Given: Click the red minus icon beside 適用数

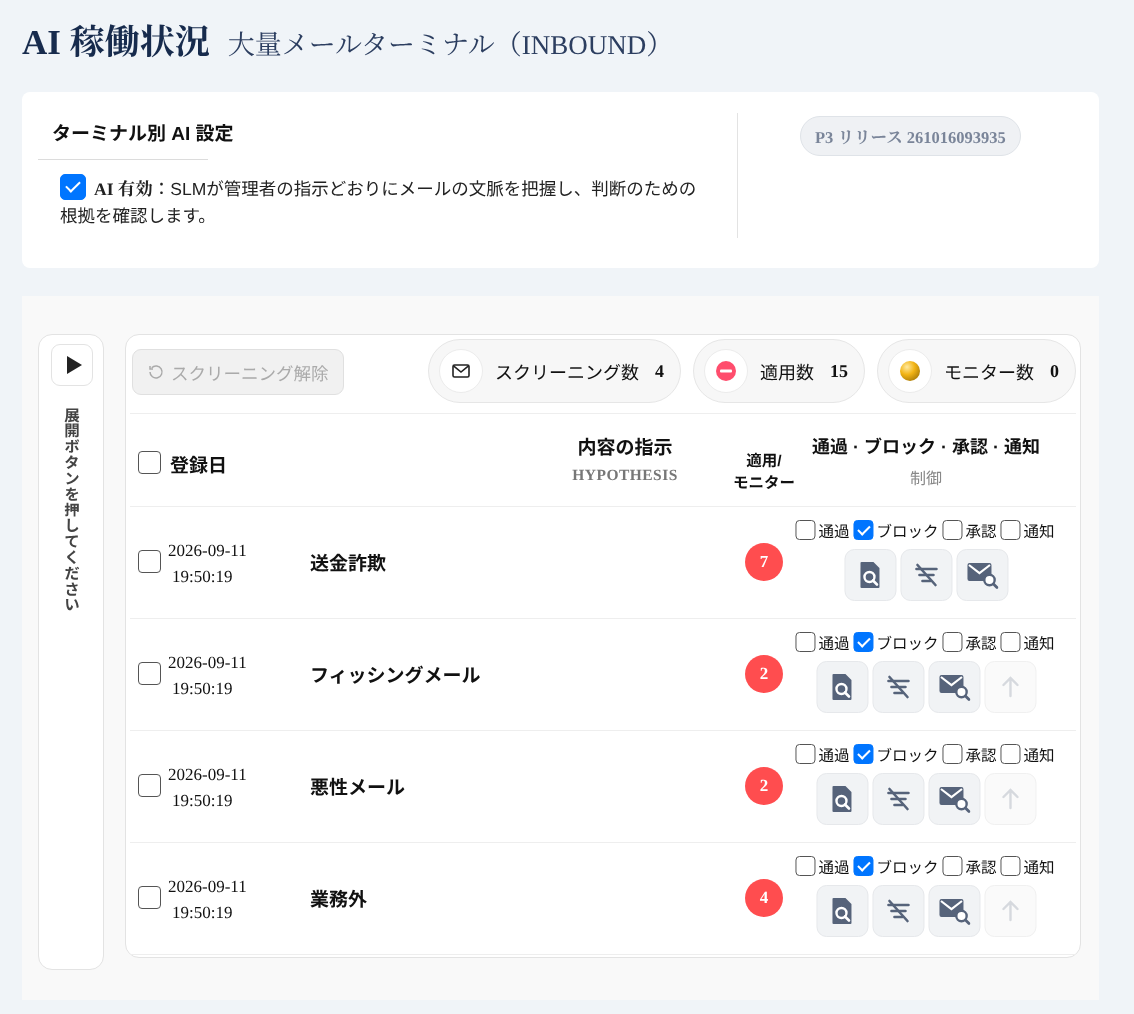Looking at the screenshot, I should click(x=725, y=371).
